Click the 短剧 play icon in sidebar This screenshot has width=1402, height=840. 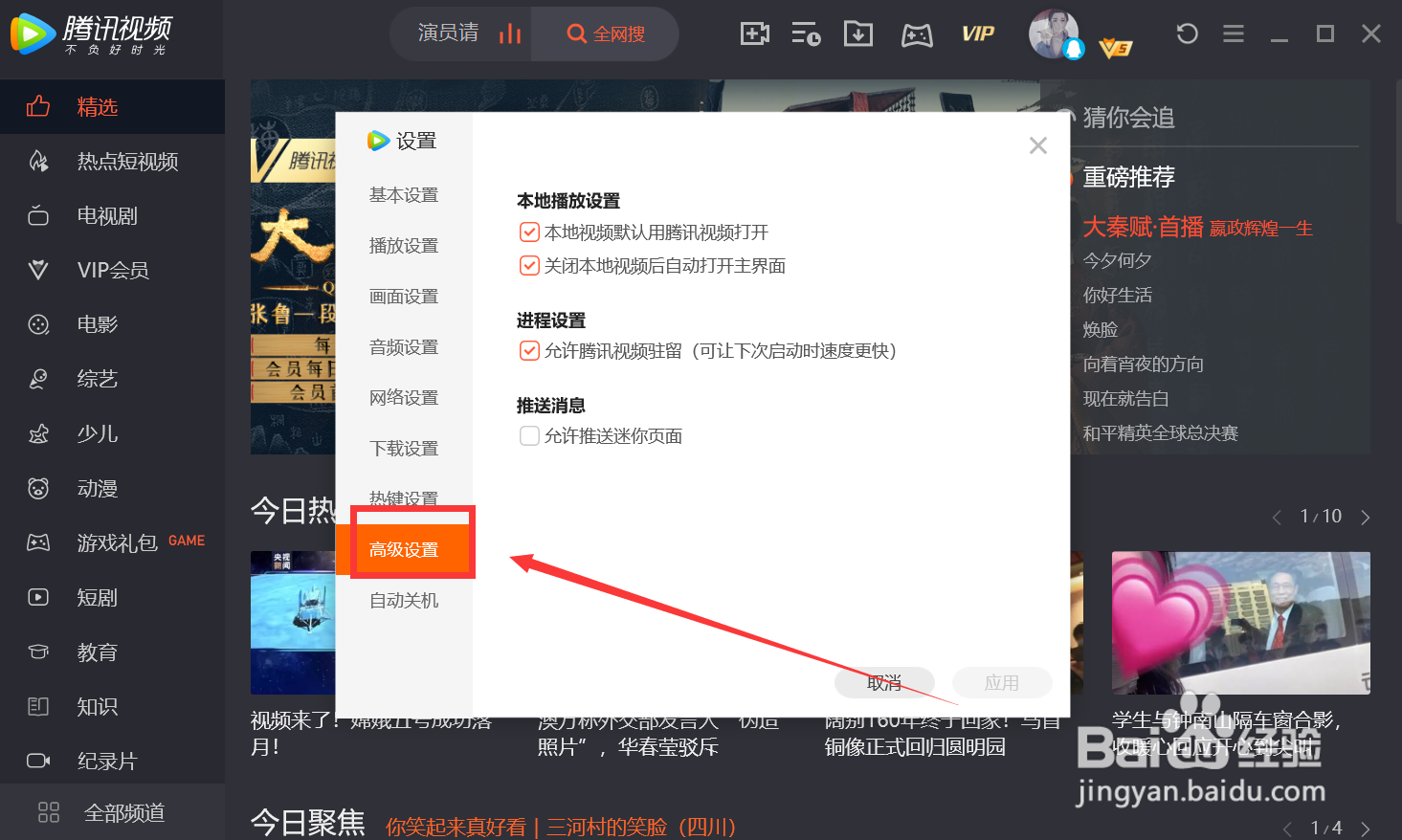click(x=38, y=597)
